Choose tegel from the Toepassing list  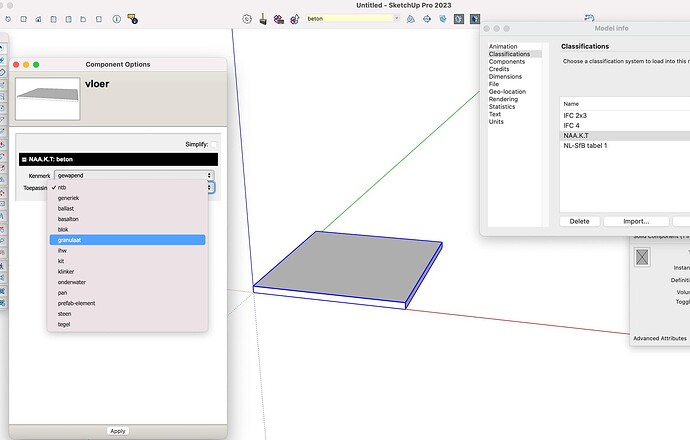pos(127,325)
